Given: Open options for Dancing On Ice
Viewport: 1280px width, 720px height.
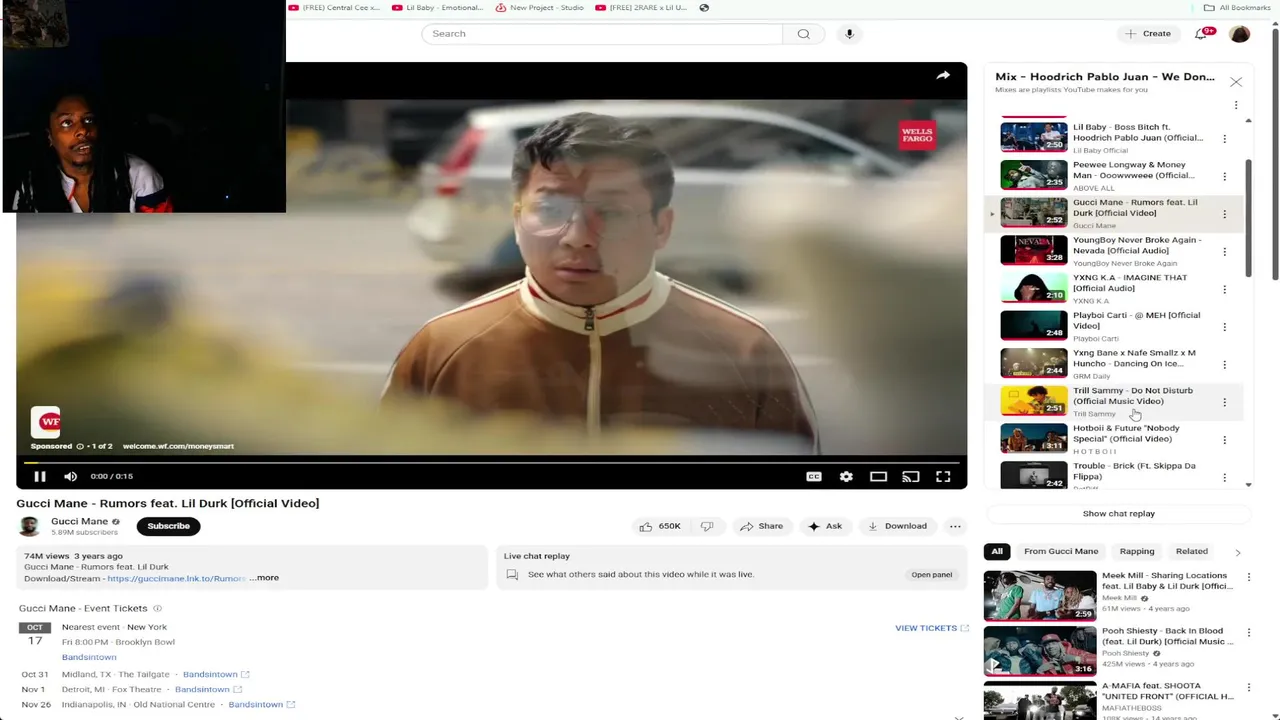Looking at the screenshot, I should (x=1224, y=365).
